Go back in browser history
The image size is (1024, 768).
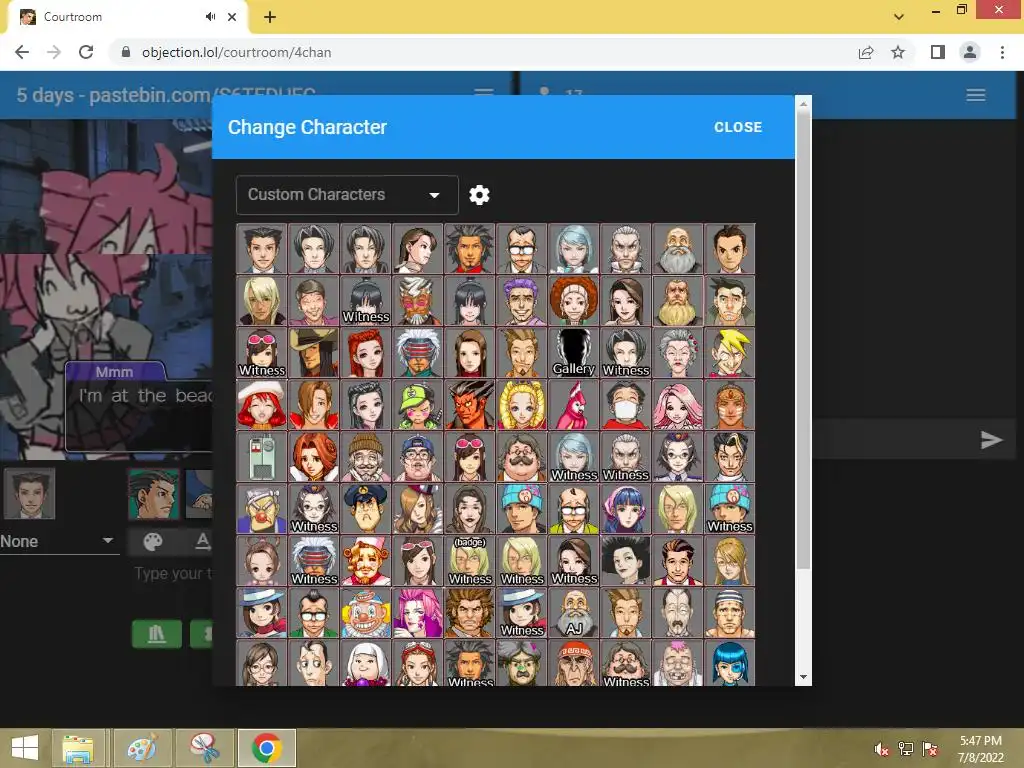click(x=22, y=52)
